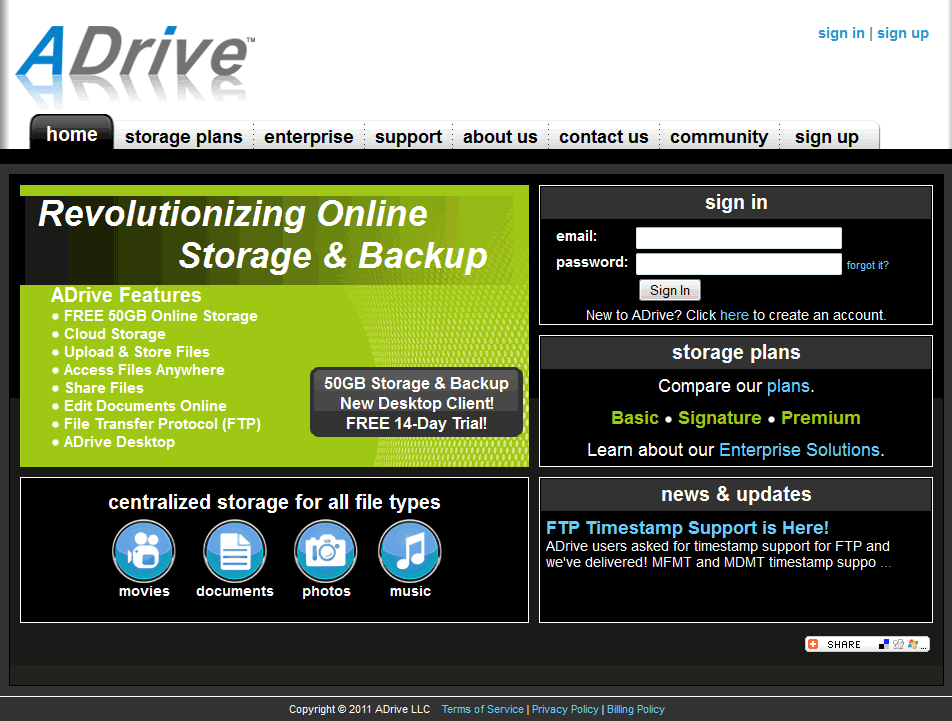This screenshot has width=952, height=721.
Task: Focus the password input field
Action: pyautogui.click(x=738, y=264)
